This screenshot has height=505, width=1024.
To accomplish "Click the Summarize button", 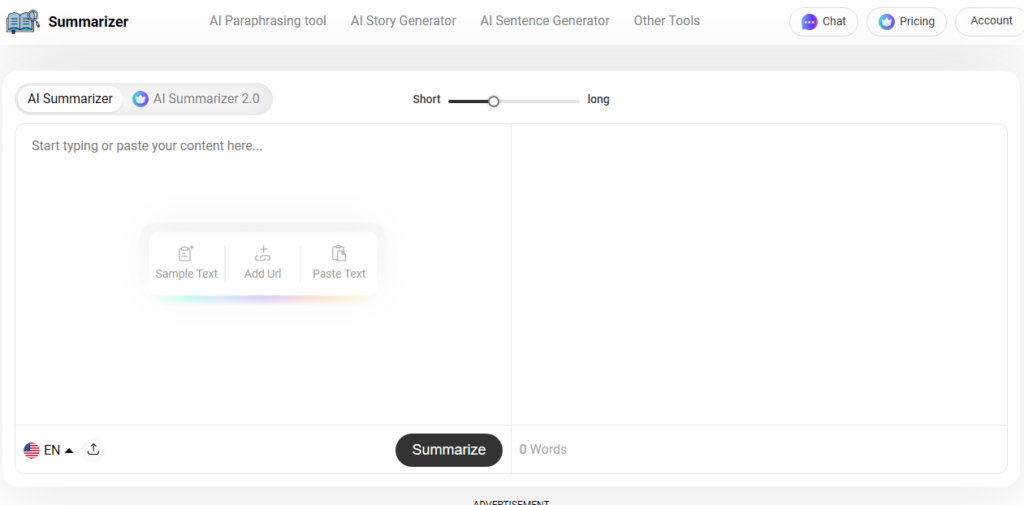I will click(x=449, y=450).
